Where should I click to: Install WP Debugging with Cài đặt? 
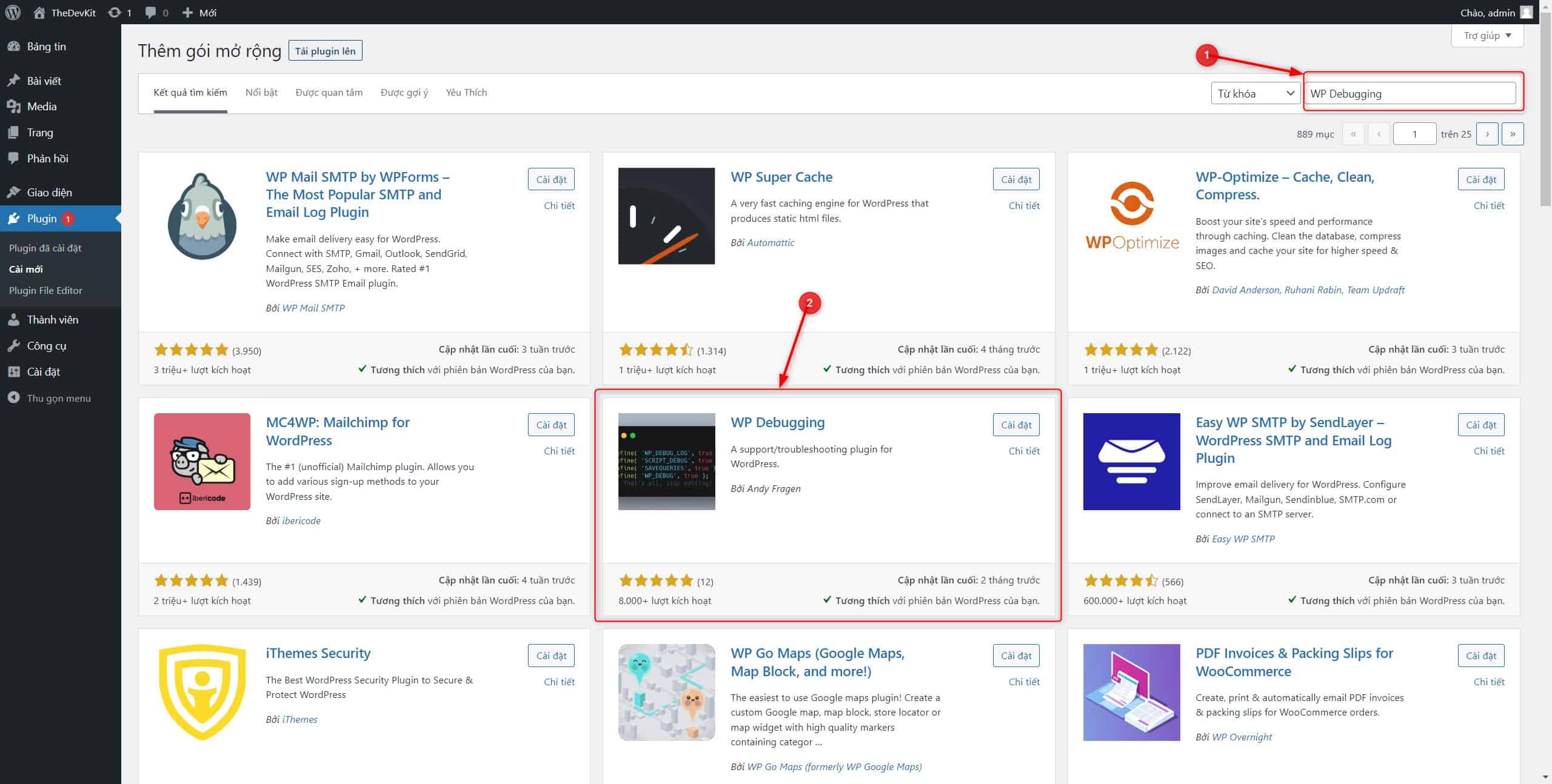pyautogui.click(x=1016, y=425)
